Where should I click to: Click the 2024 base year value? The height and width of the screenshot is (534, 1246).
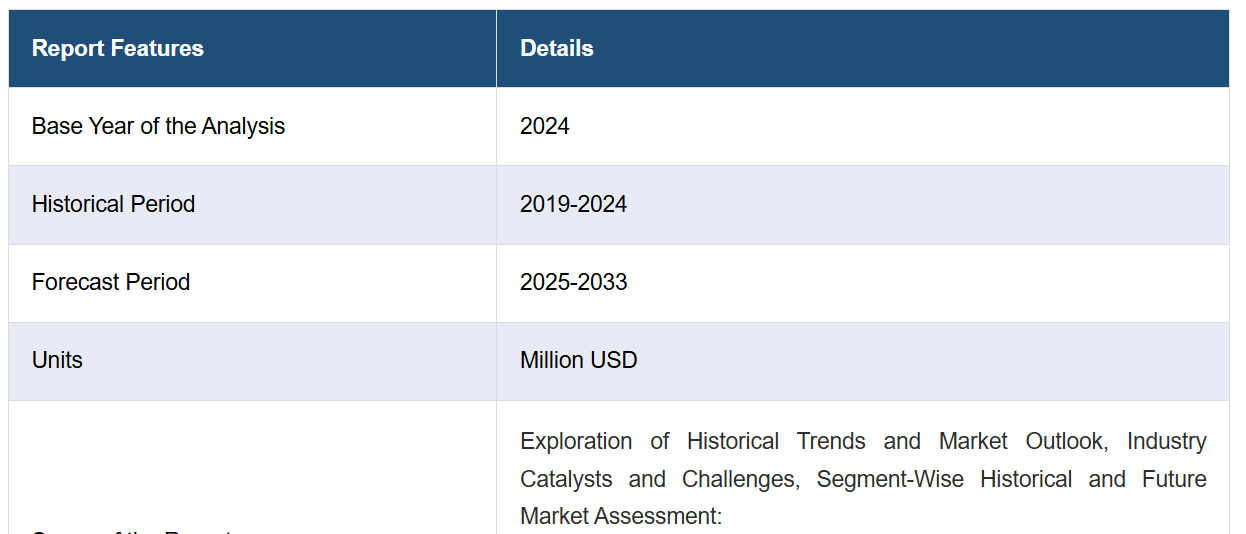544,126
